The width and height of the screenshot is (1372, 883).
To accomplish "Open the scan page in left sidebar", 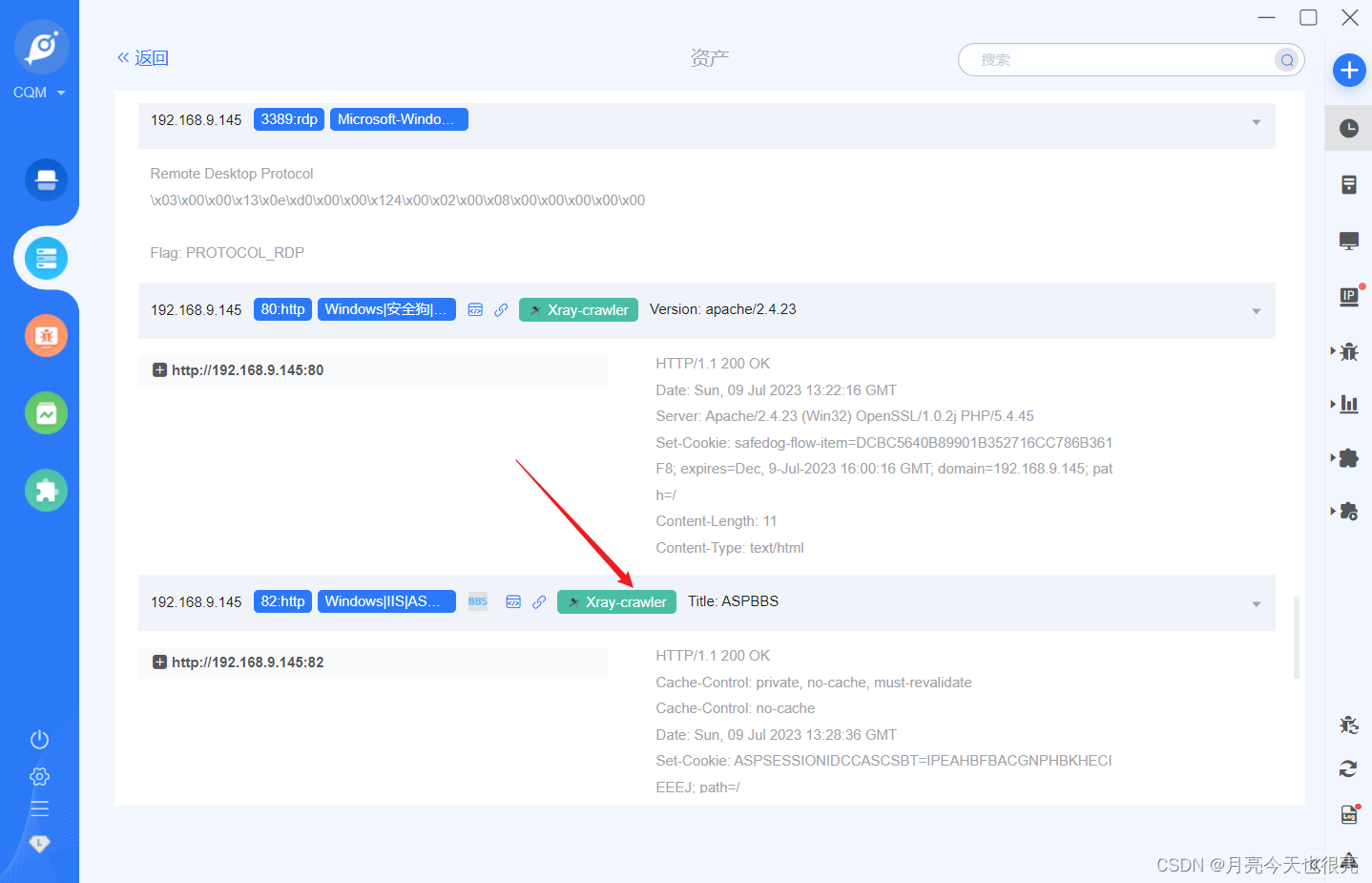I will pos(46,179).
